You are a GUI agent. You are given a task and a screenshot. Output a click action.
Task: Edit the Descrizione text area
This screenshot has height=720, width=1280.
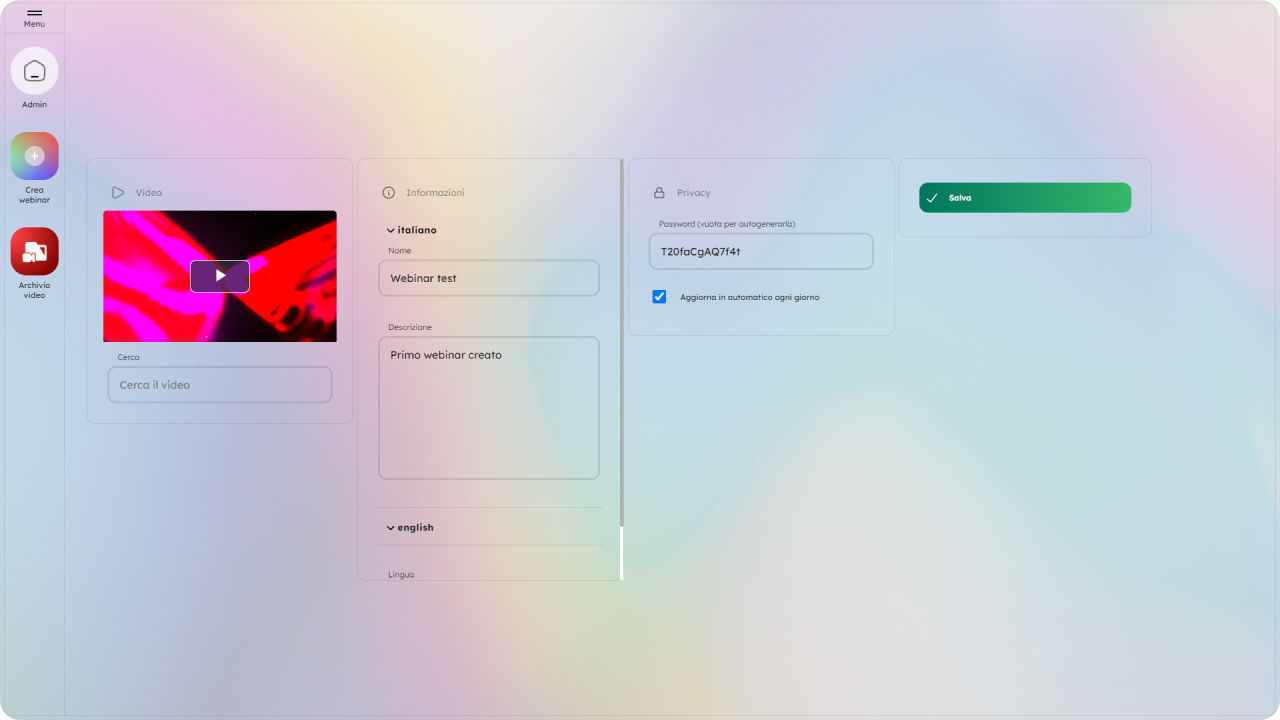click(x=489, y=408)
